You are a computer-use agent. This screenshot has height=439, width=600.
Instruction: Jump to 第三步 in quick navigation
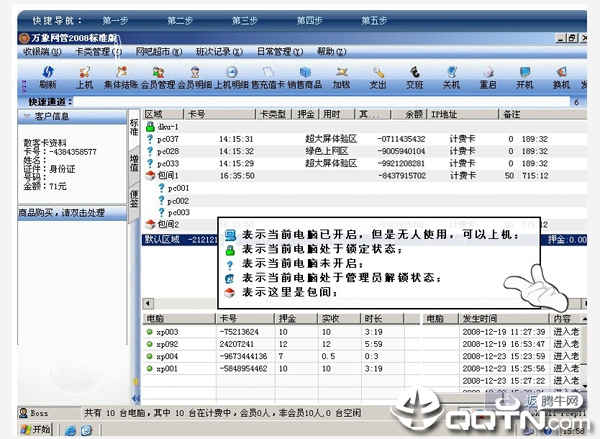(x=245, y=20)
